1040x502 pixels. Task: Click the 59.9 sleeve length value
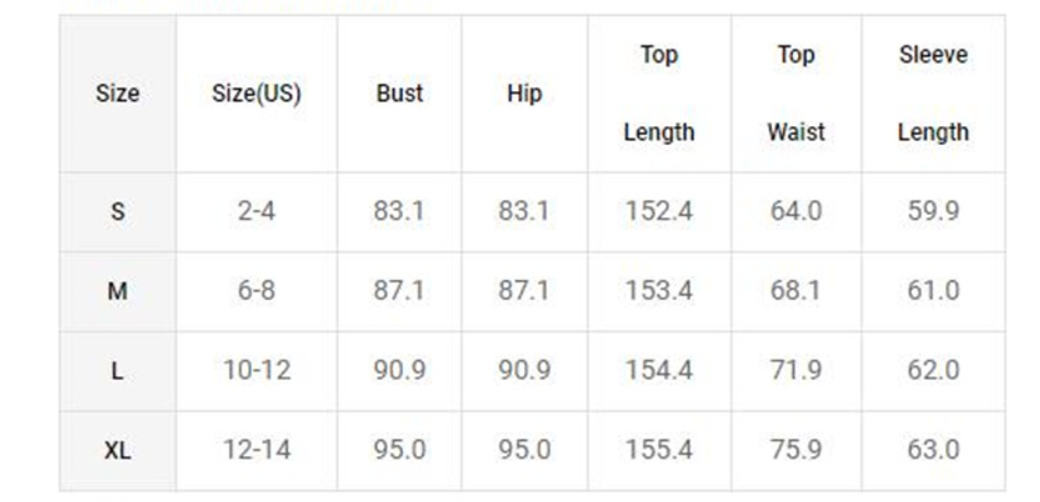point(933,212)
